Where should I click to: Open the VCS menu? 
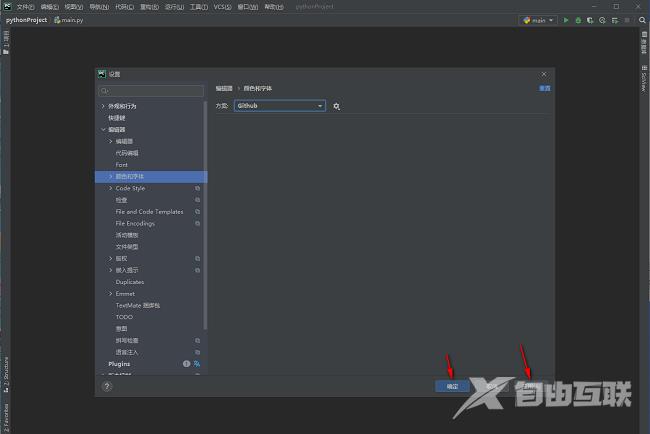tap(223, 6)
